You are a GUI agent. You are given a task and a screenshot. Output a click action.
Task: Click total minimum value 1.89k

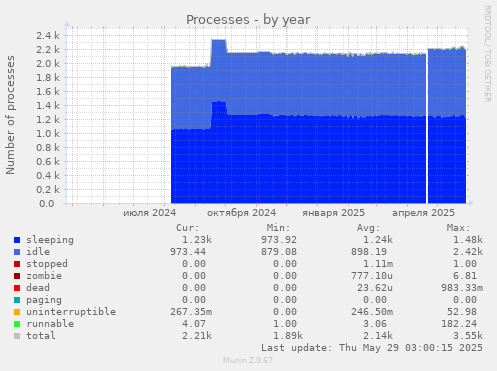click(x=288, y=336)
